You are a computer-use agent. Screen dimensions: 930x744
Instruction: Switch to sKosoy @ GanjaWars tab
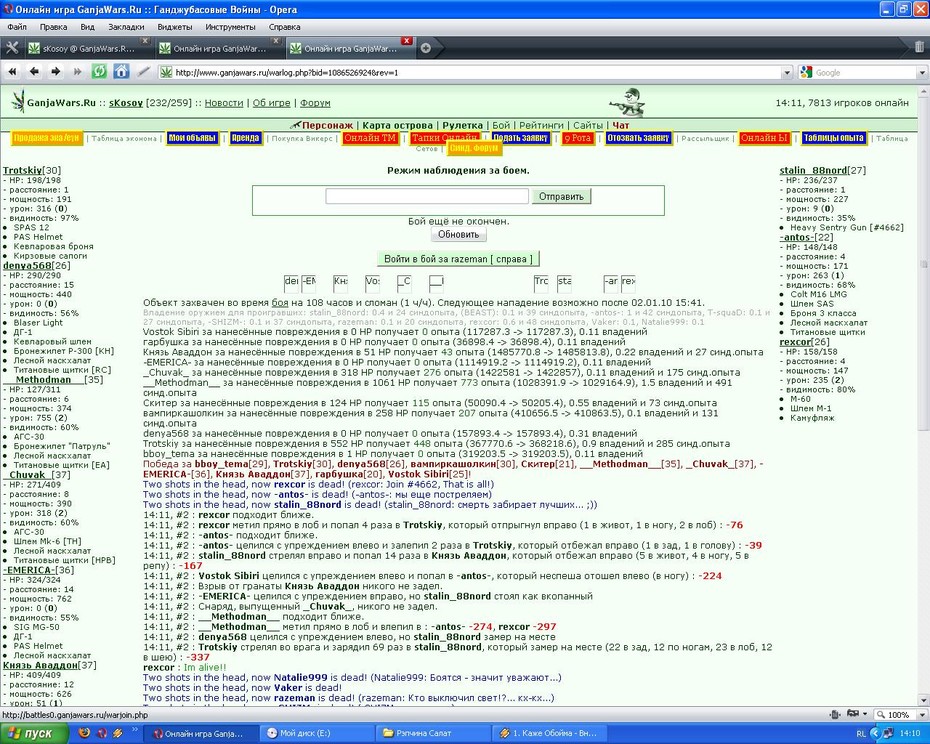click(87, 49)
